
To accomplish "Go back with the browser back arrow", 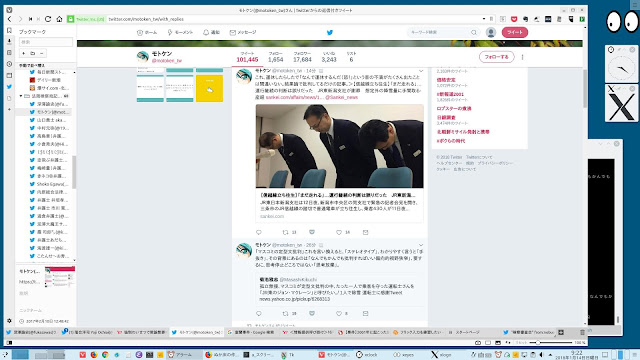I will tap(9, 19).
